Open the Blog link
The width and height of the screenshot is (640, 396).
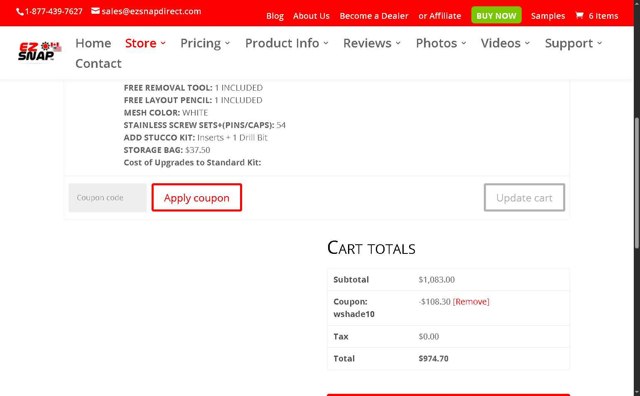(275, 16)
